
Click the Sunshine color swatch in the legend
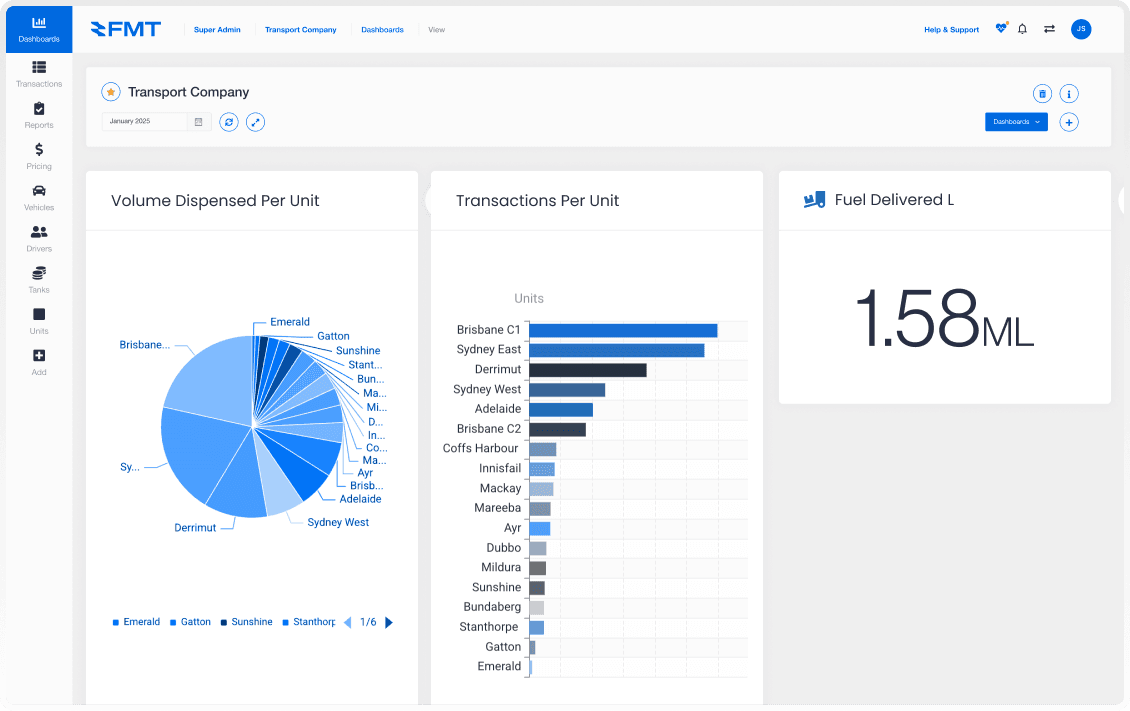(225, 621)
